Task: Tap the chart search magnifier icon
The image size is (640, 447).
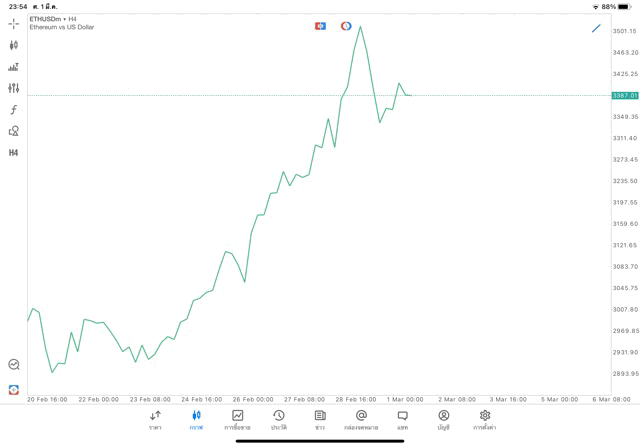Action: (13, 365)
